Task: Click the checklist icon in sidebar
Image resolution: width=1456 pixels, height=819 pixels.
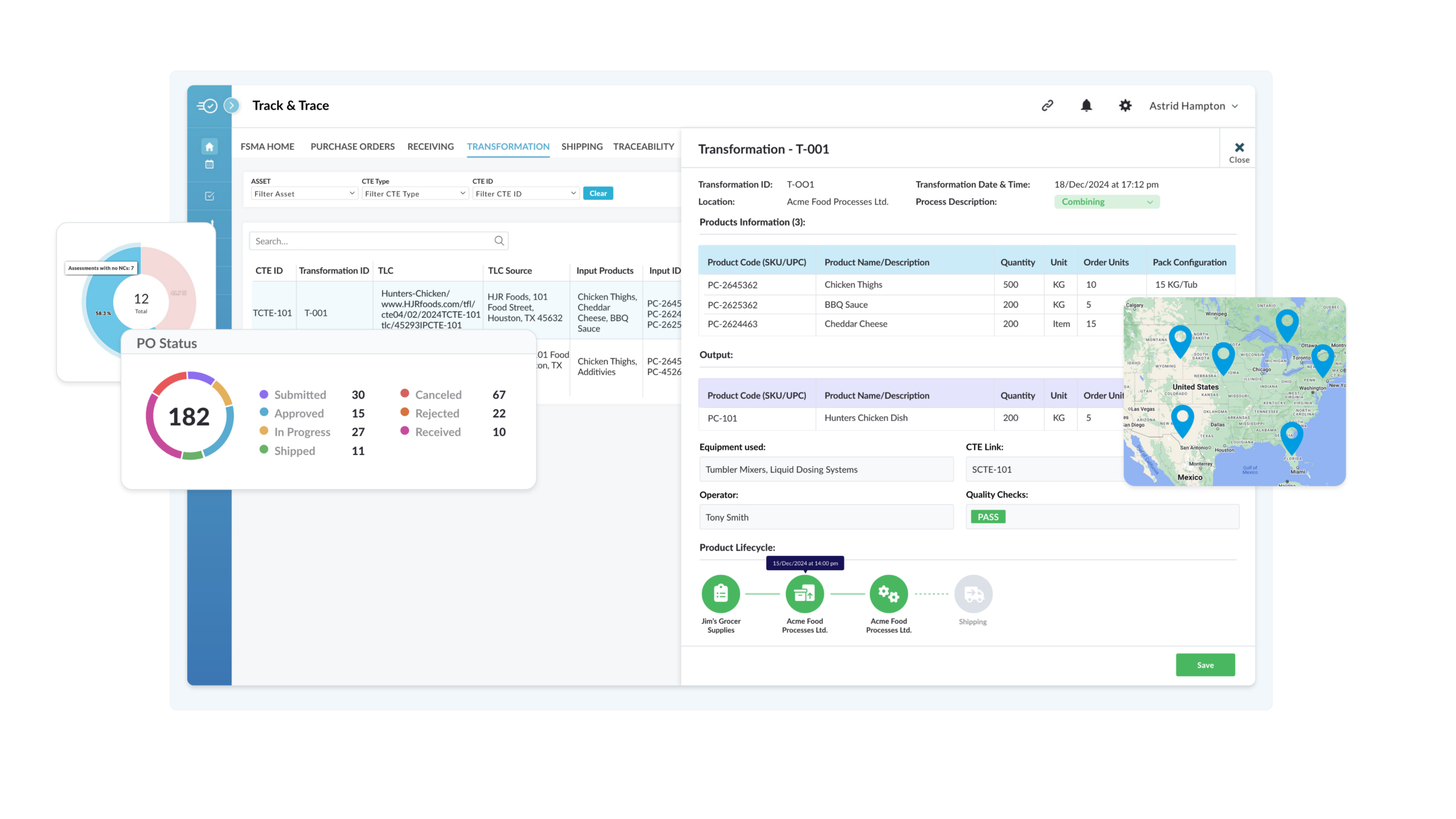Action: [x=209, y=196]
